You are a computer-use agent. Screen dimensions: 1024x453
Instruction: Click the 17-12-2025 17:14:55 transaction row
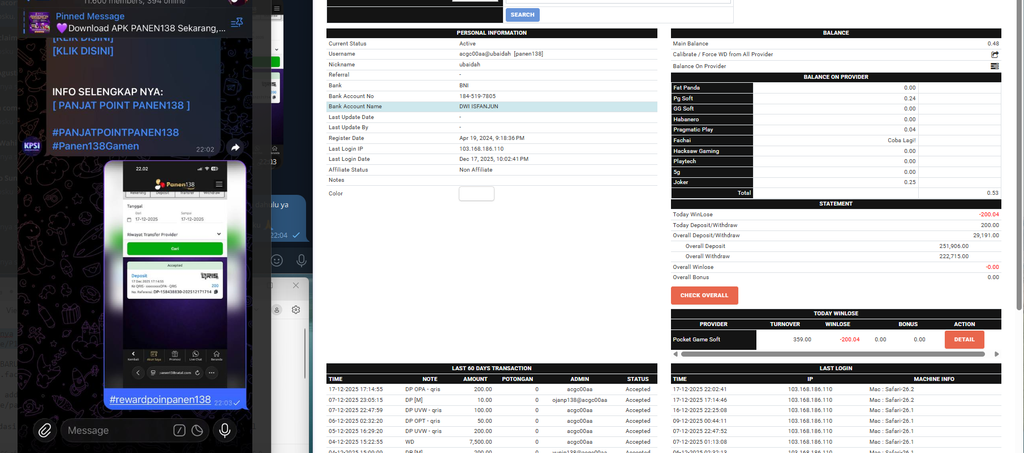point(492,389)
